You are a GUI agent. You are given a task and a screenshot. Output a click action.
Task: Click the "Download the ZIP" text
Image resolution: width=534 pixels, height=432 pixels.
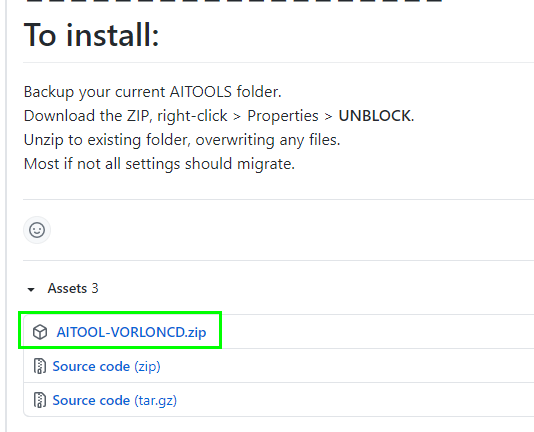(x=86, y=116)
